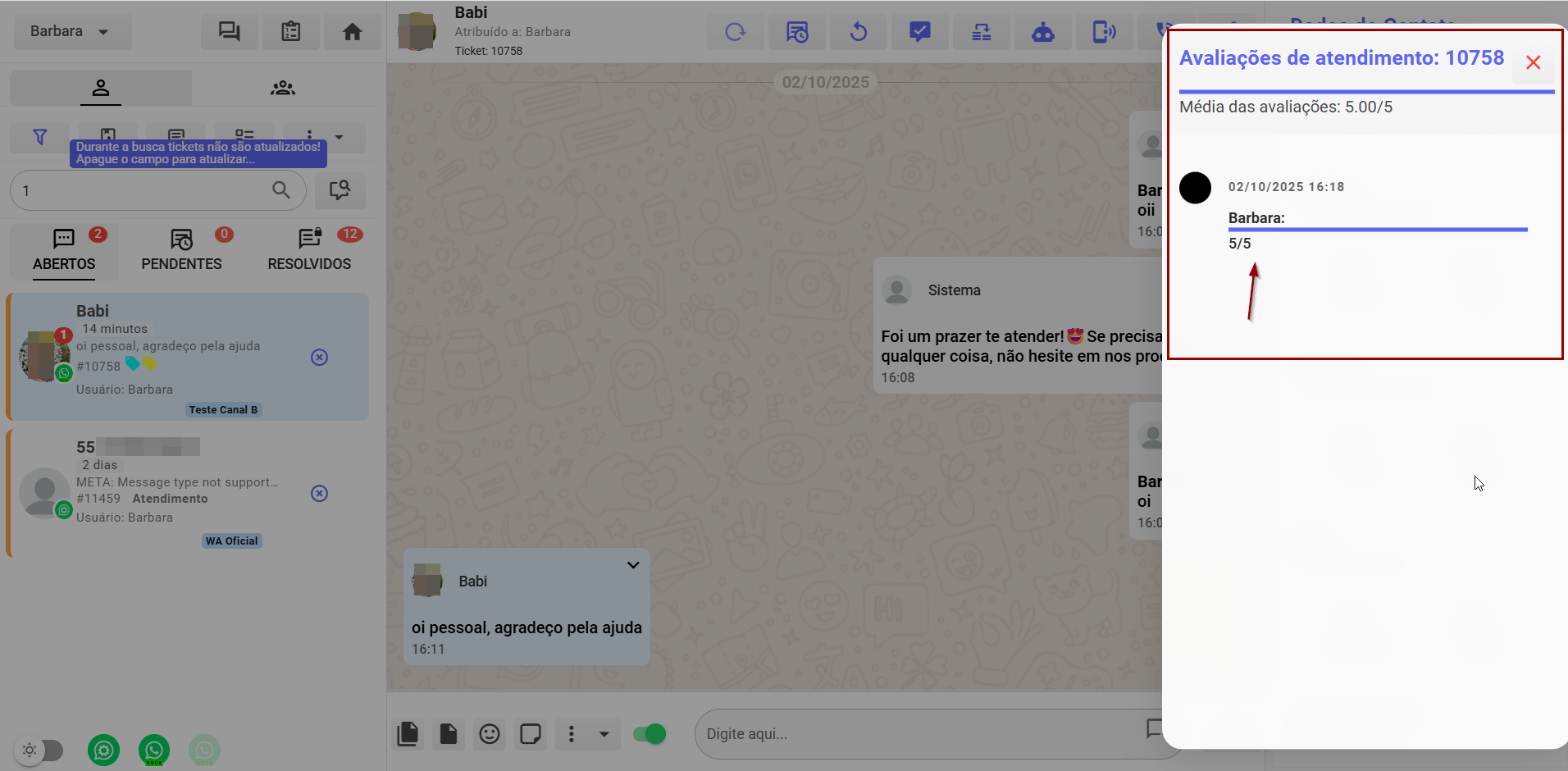This screenshot has width=1568, height=771.
Task: Click the phone with sound waves icon
Action: pos(1104,32)
